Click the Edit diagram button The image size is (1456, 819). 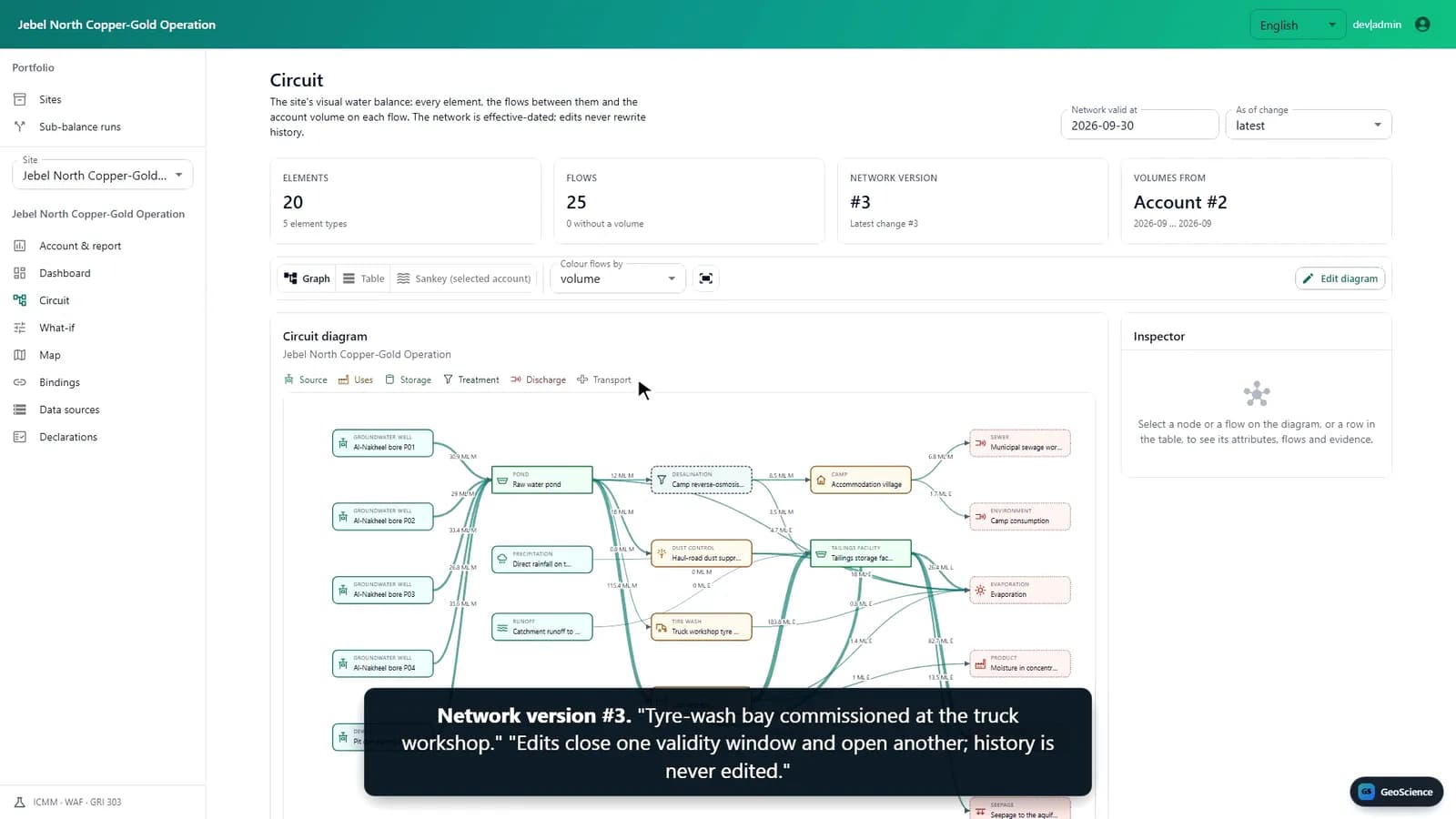pyautogui.click(x=1340, y=278)
